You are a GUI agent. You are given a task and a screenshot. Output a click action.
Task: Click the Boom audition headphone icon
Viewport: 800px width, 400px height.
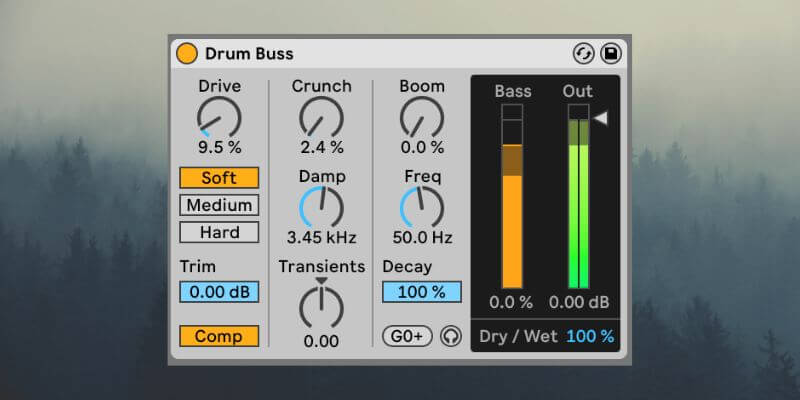tap(451, 336)
